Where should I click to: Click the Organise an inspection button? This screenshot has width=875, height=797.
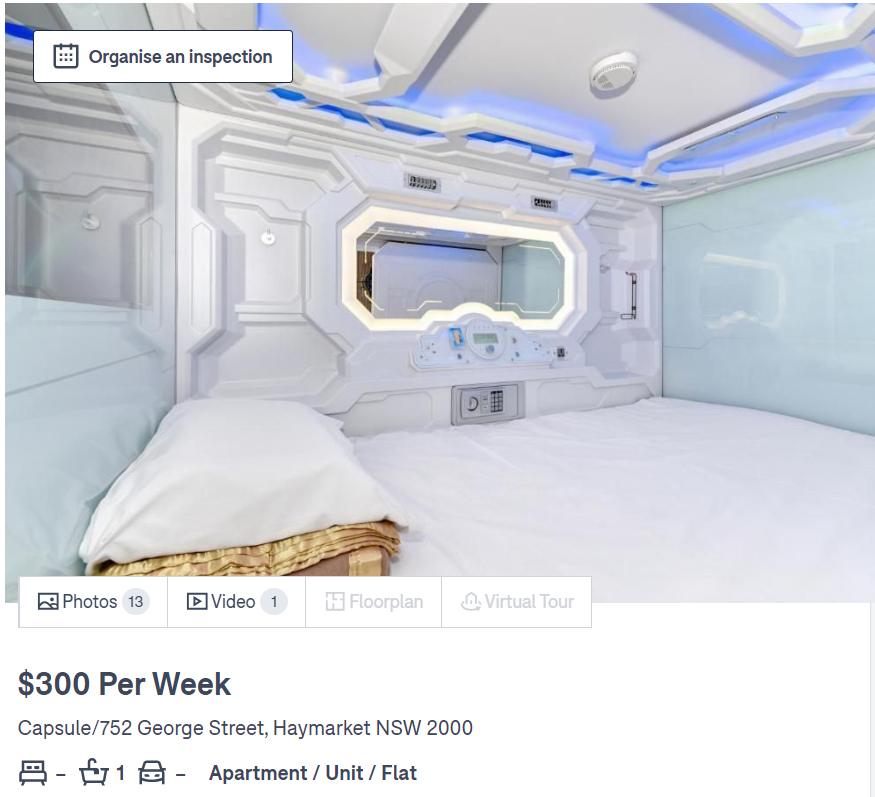point(163,56)
